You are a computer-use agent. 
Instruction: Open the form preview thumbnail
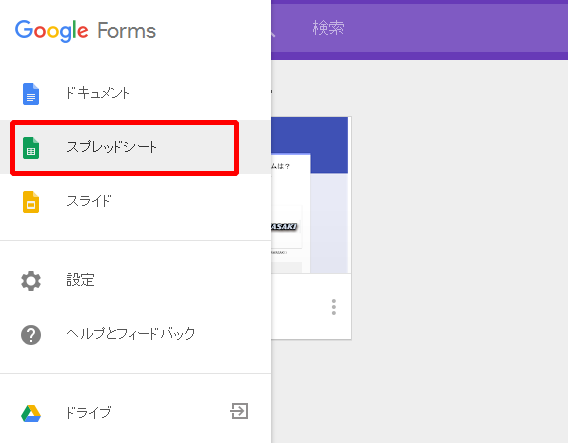click(x=310, y=195)
